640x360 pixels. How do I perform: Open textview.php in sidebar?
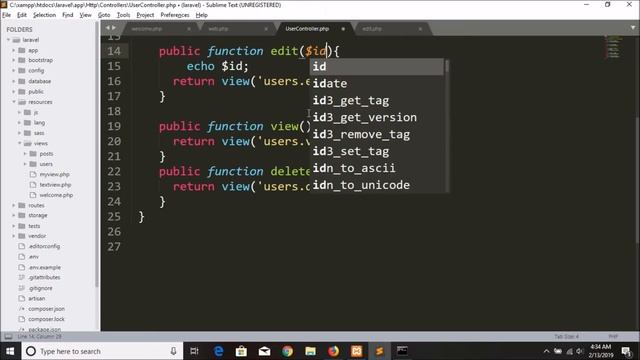(55, 185)
